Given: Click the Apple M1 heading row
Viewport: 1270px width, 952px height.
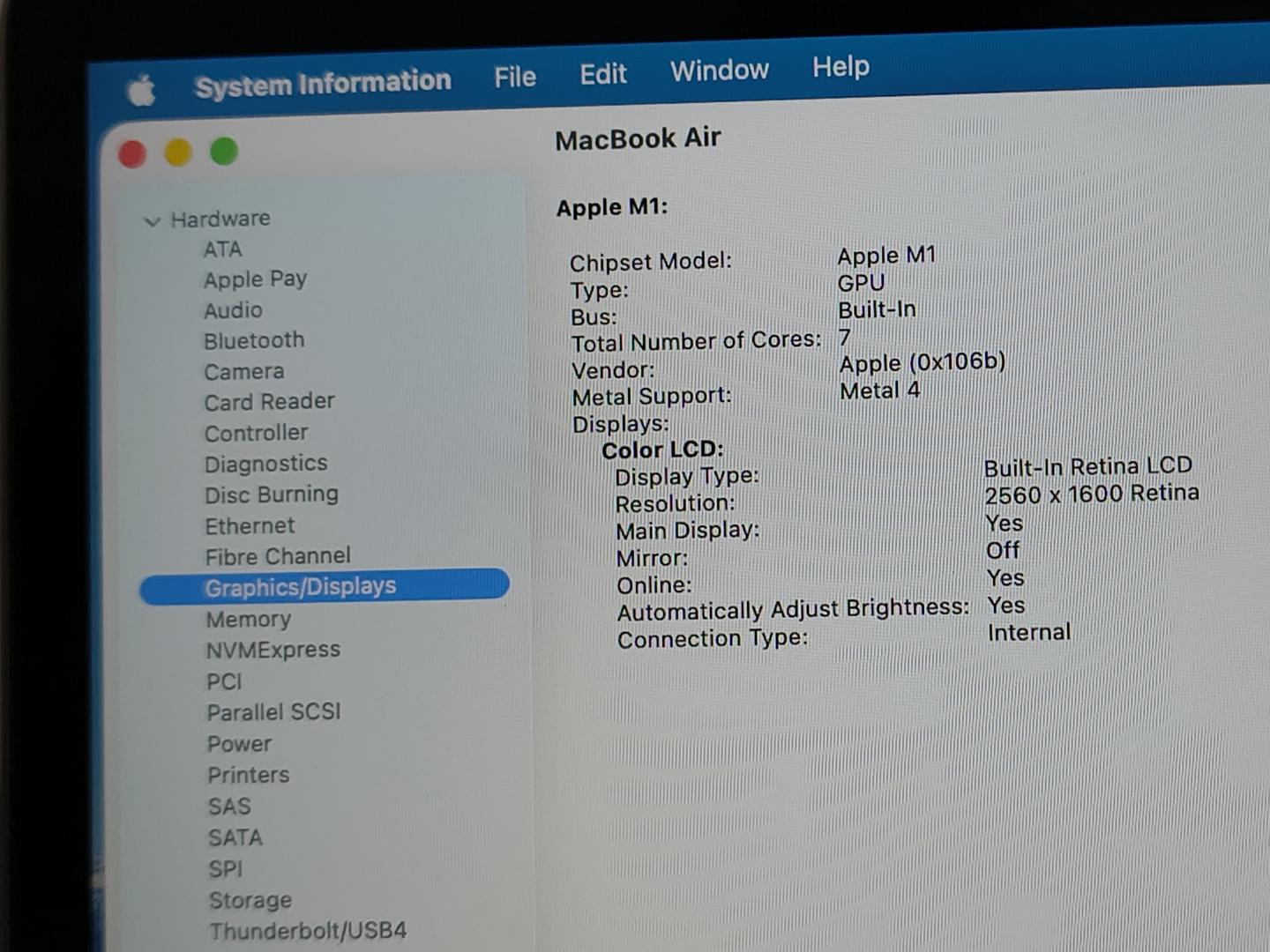Looking at the screenshot, I should click(x=612, y=208).
